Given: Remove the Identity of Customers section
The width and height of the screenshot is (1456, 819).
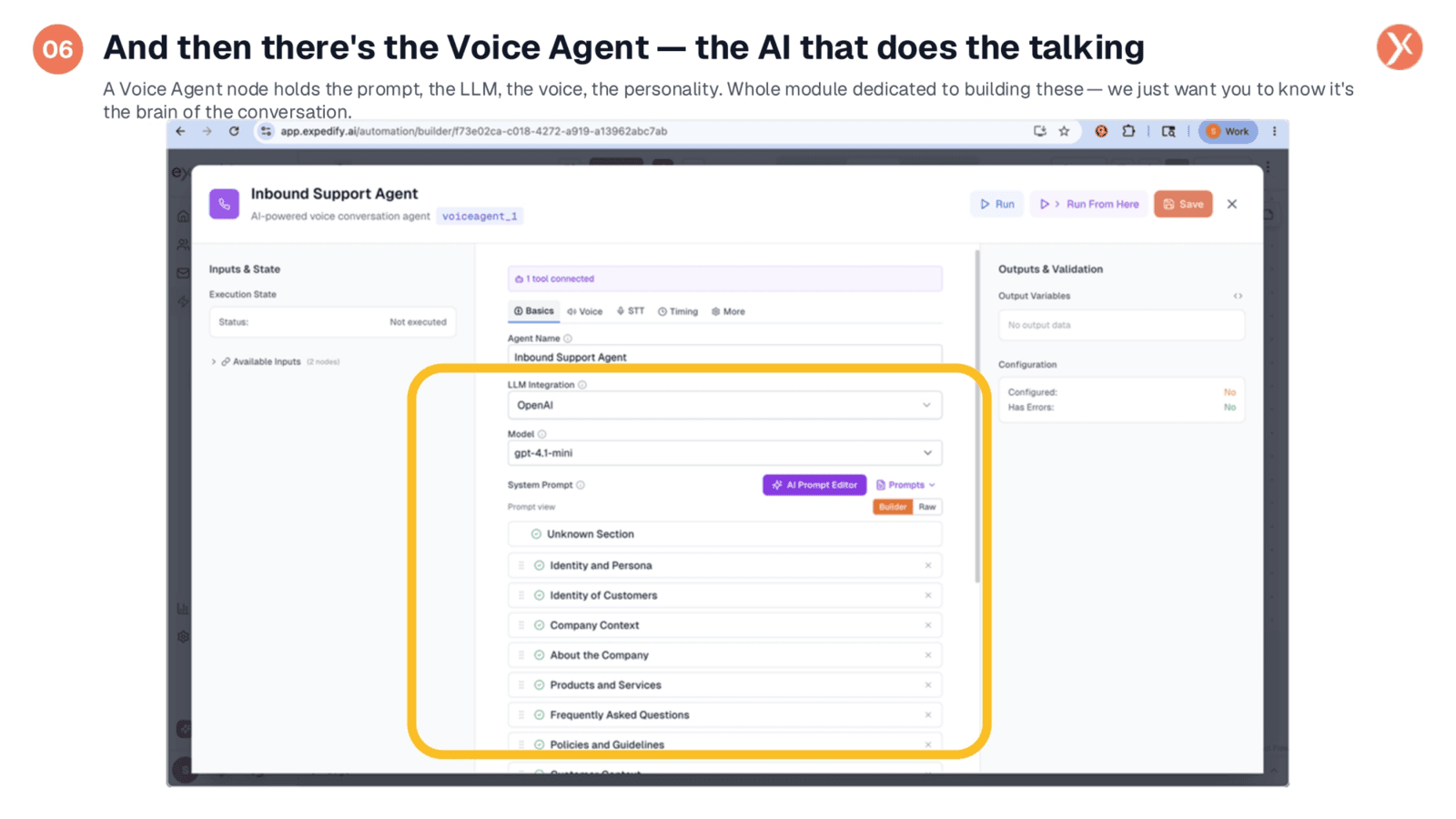Looking at the screenshot, I should tap(928, 595).
